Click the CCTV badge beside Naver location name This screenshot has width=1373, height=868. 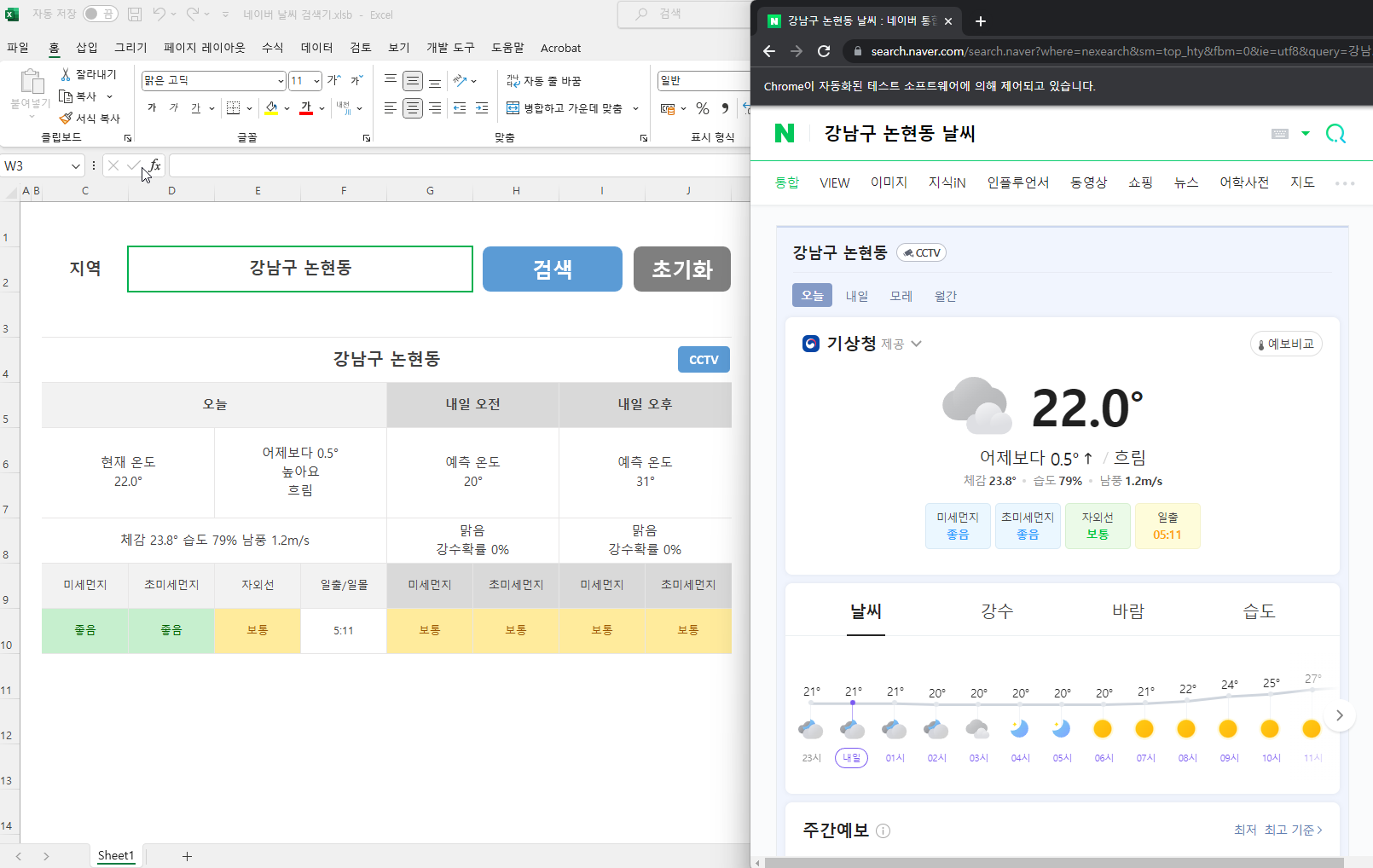pos(921,252)
